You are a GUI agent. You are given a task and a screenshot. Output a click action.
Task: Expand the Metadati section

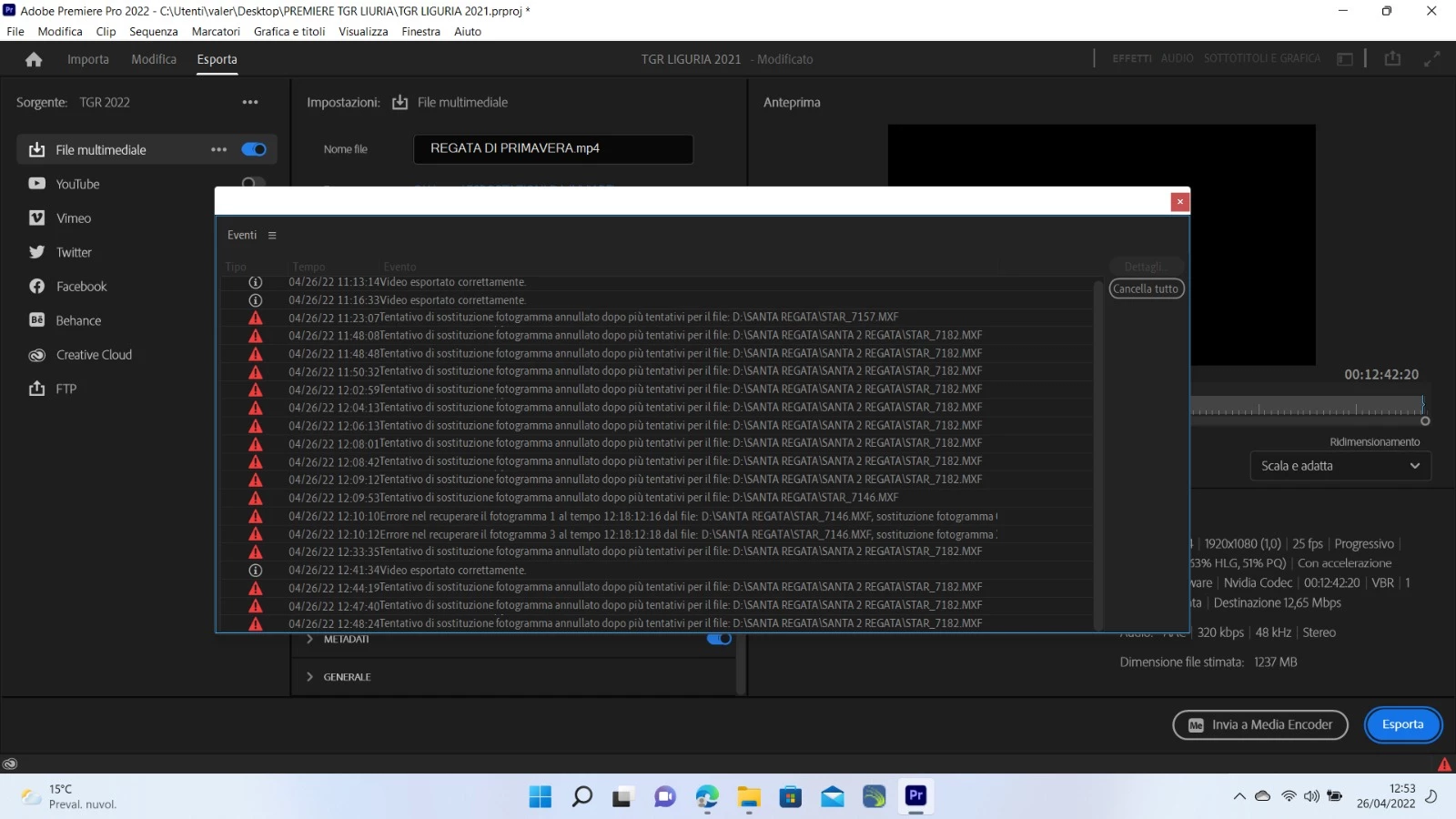click(x=310, y=639)
